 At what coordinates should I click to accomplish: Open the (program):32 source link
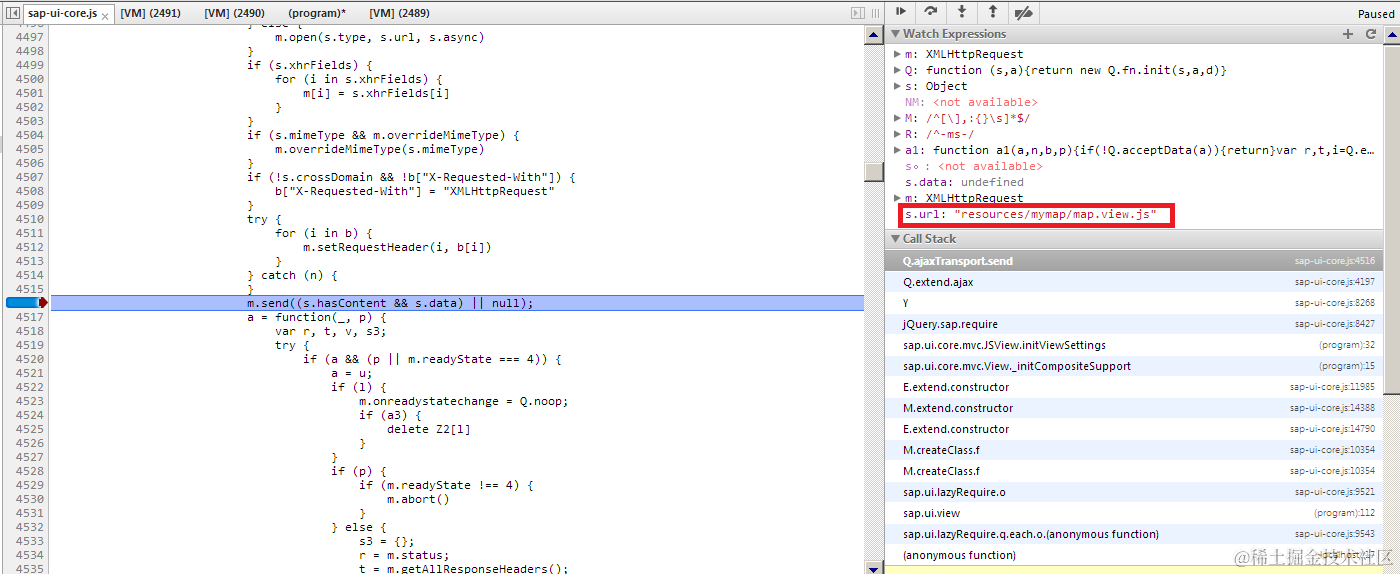(x=1346, y=345)
